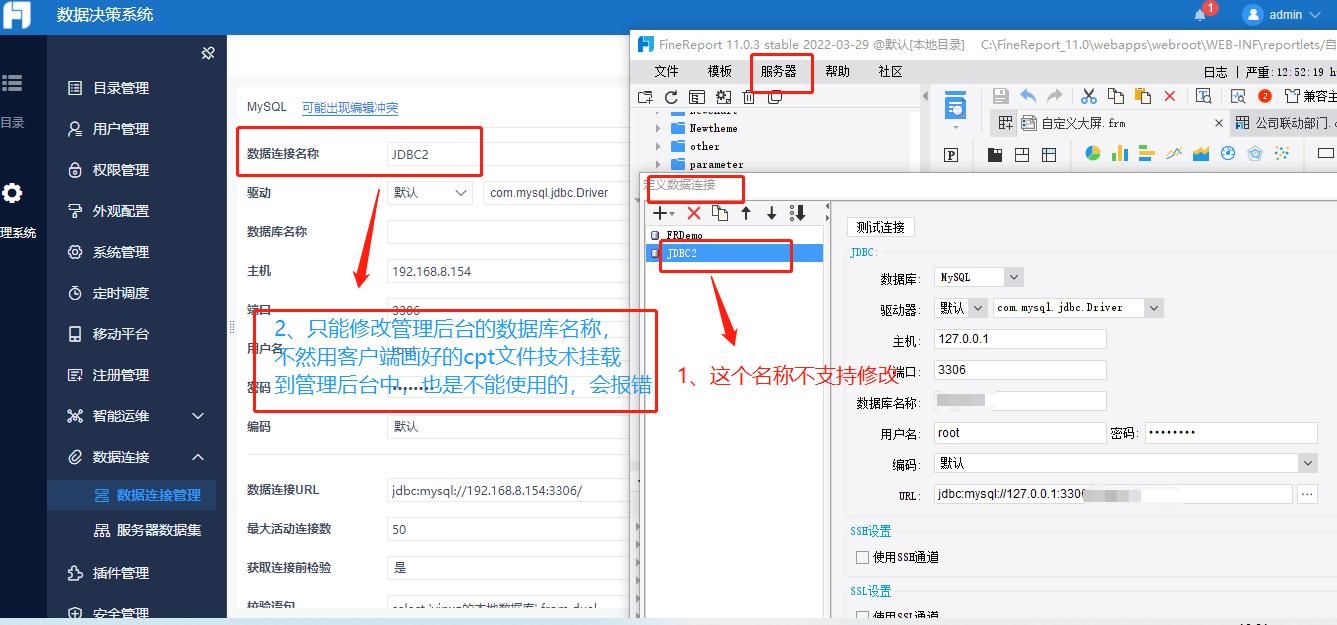Image resolution: width=1337 pixels, height=625 pixels.
Task: Open 插件管理 in web sidebar
Action: (x=120, y=573)
